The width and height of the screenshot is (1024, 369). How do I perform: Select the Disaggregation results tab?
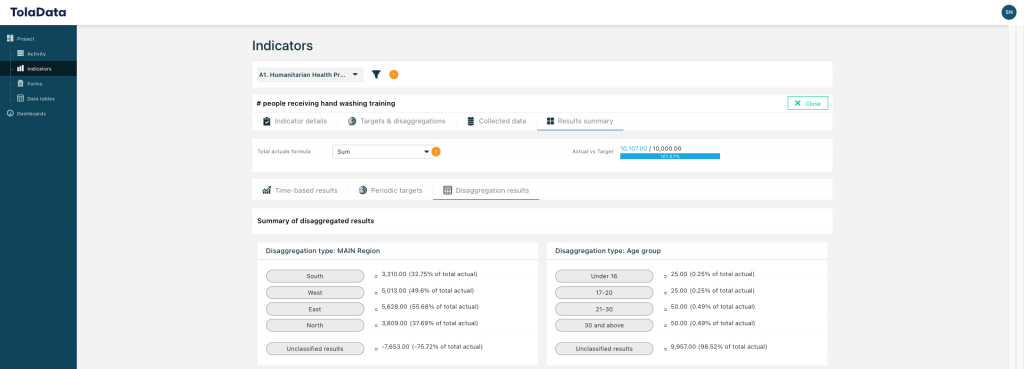[486, 191]
